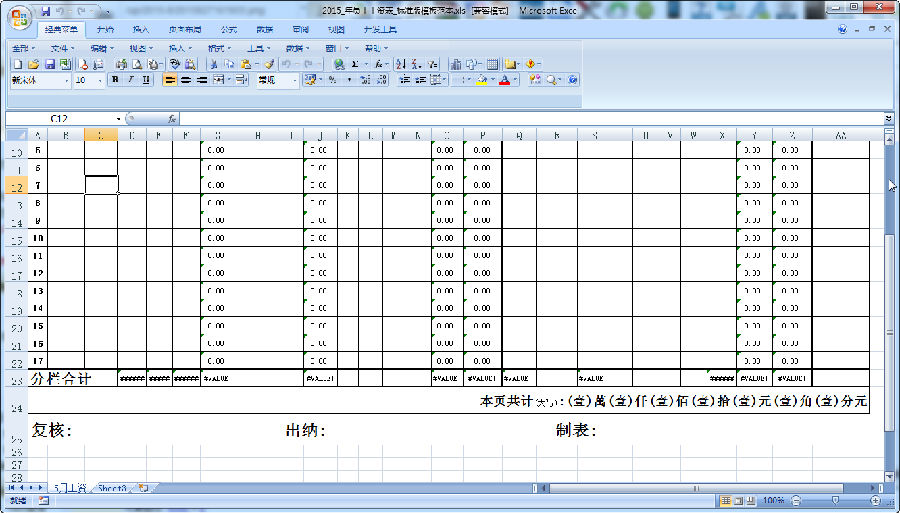Zoom in with the plus button
This screenshot has height=513, width=900.
(875, 501)
